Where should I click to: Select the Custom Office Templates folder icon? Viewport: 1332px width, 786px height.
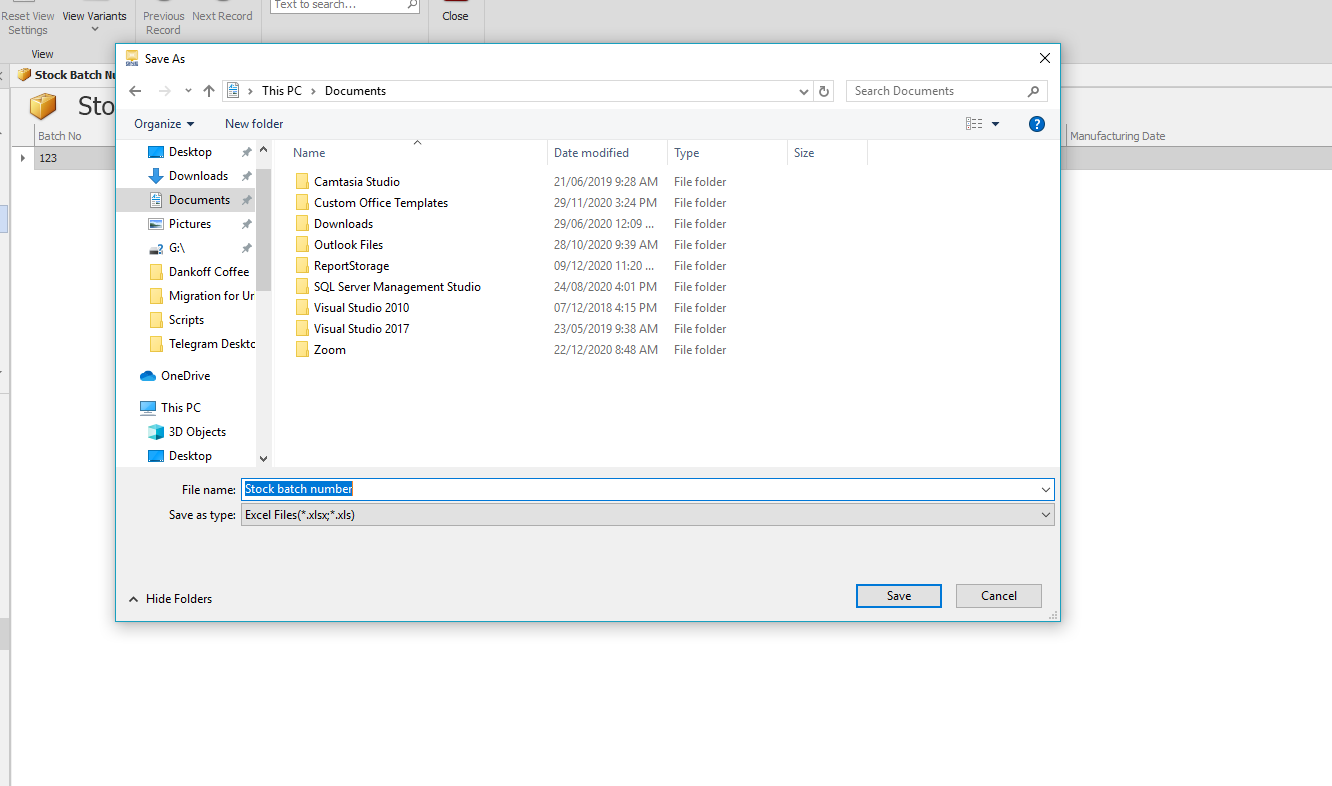(303, 203)
